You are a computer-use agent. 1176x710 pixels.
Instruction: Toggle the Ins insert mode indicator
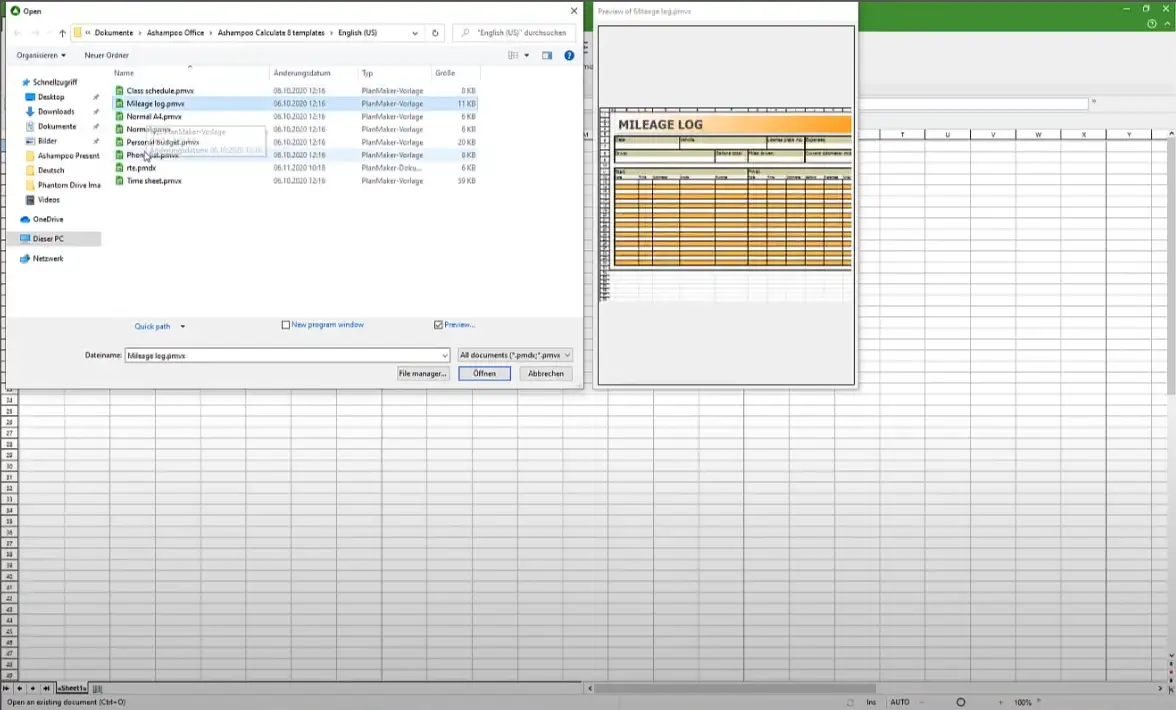pos(871,702)
